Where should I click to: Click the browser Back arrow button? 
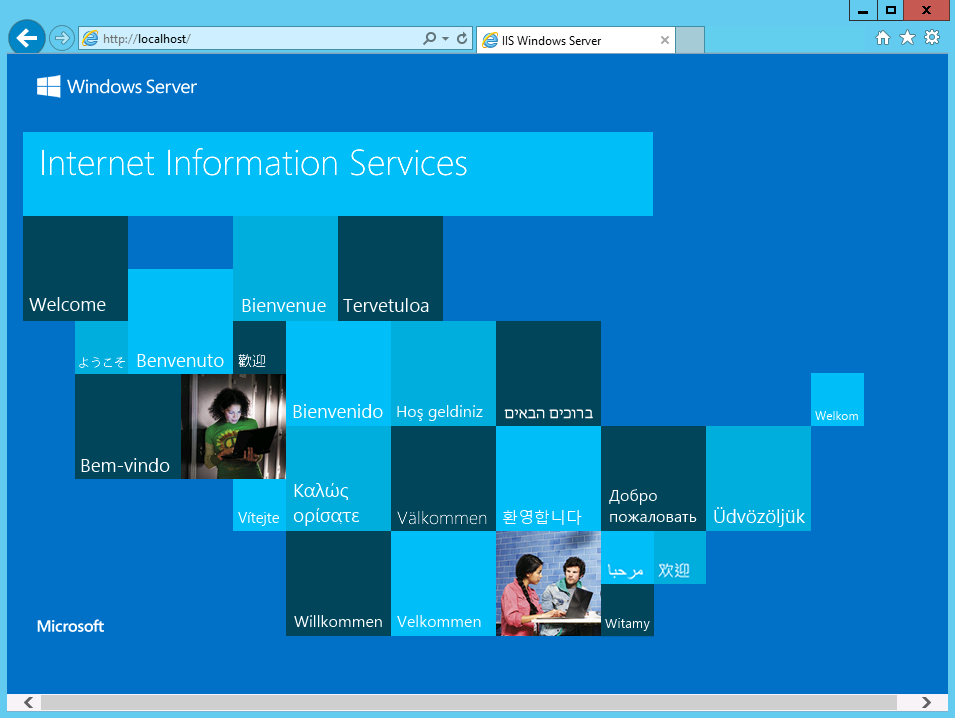26,38
